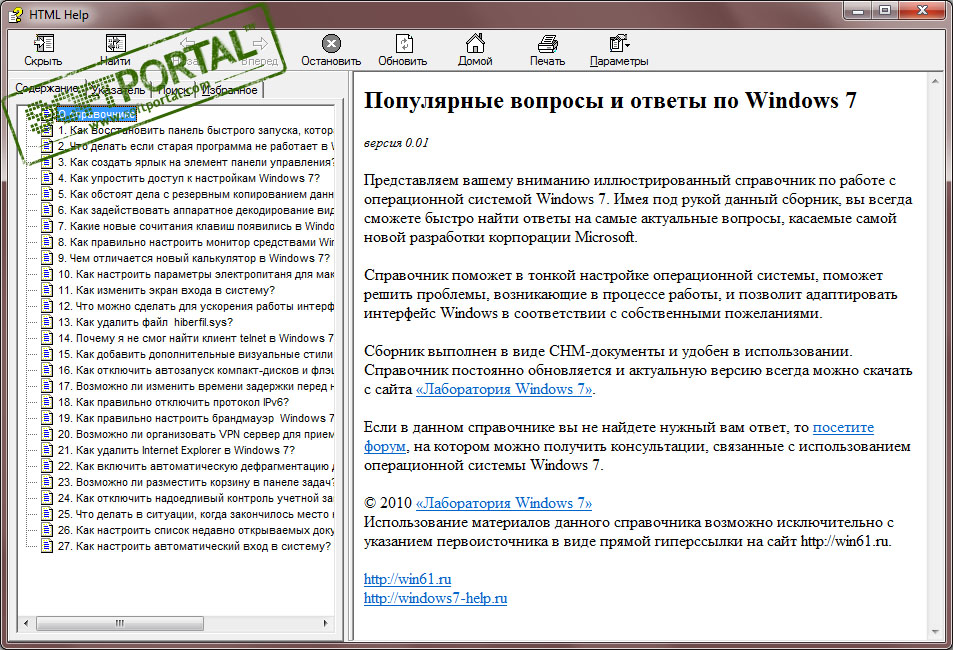Open topic 5 about резервным копированием
The image size is (953, 650).
(x=196, y=194)
